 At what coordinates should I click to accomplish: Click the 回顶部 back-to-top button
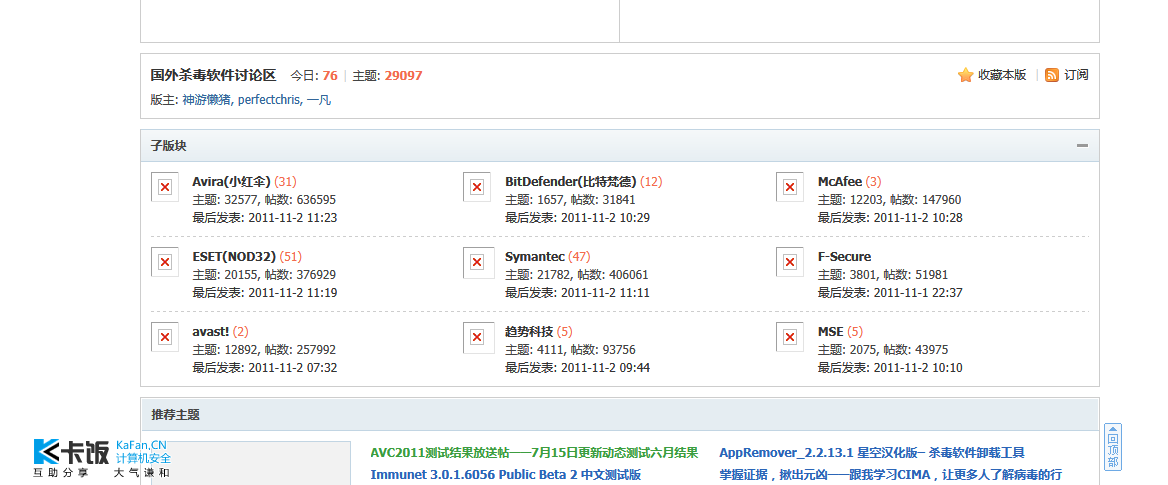point(1112,447)
